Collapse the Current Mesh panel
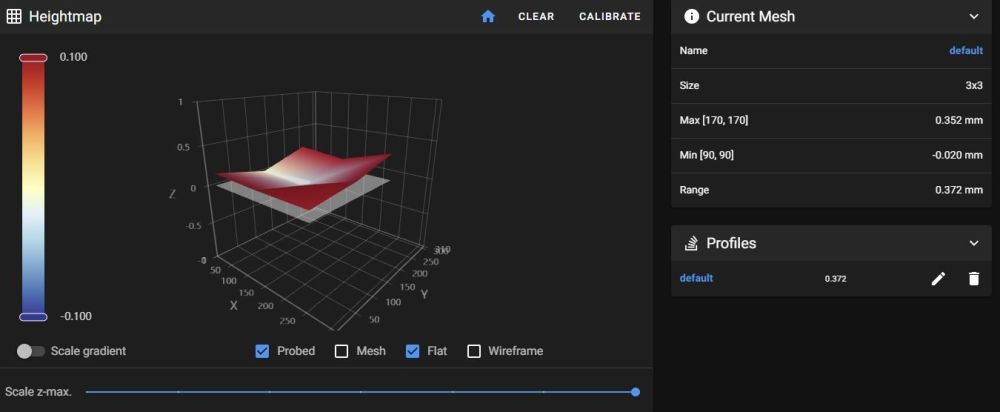1000x412 pixels. pyautogui.click(x=973, y=17)
